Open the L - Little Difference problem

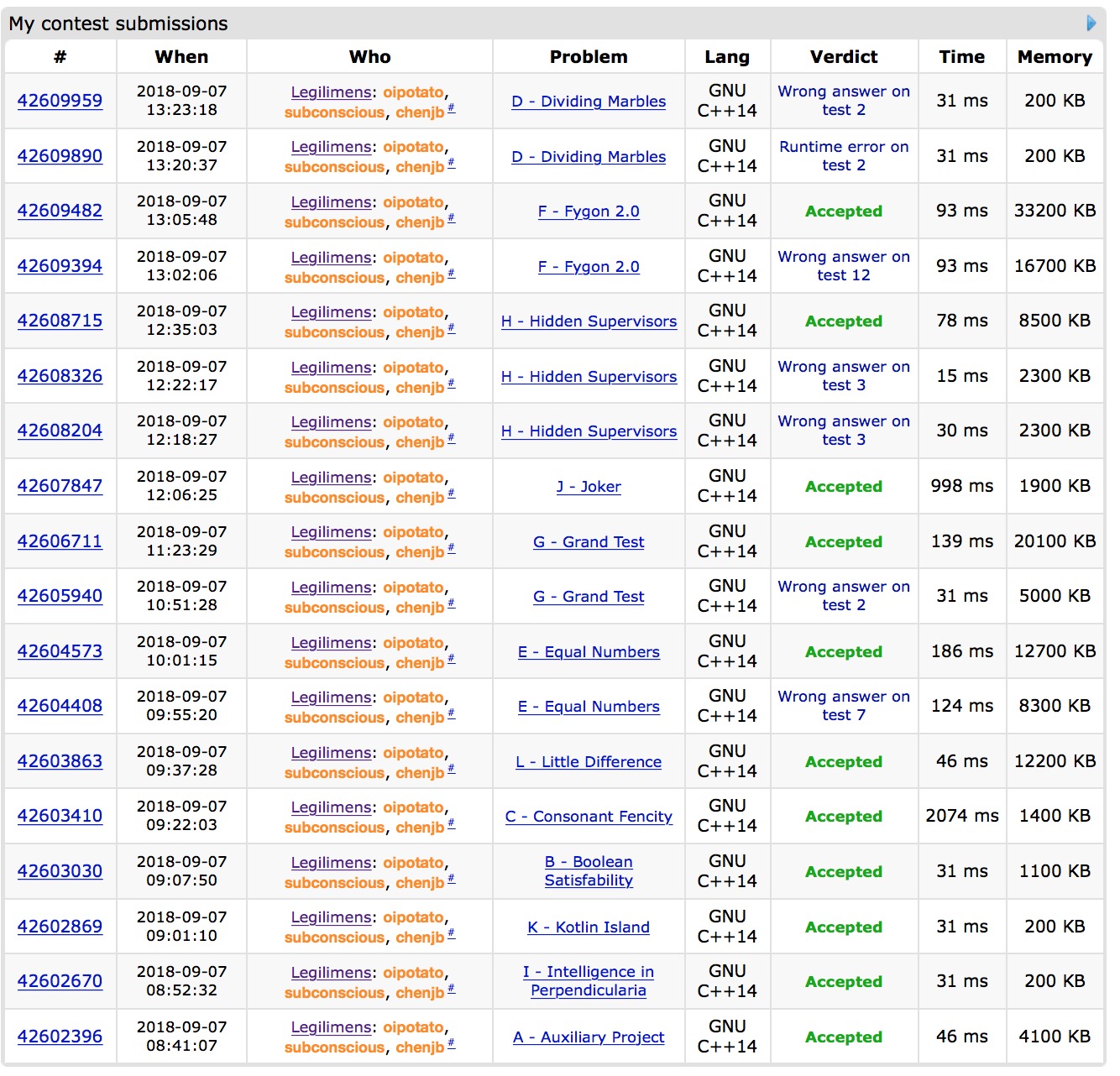coord(588,762)
